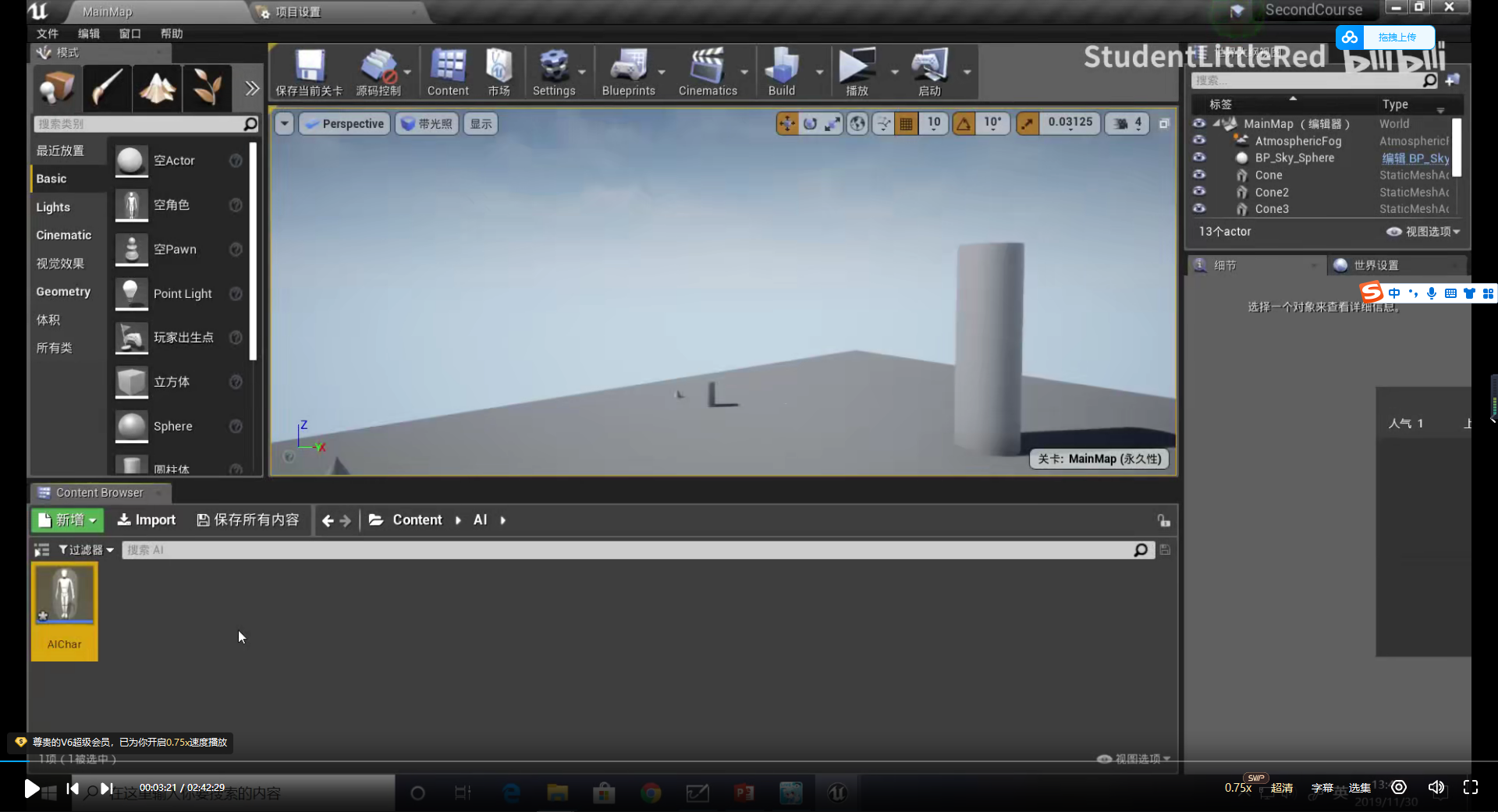The width and height of the screenshot is (1498, 812).
Task: Toggle visibility of Cone actor
Action: pos(1199,175)
